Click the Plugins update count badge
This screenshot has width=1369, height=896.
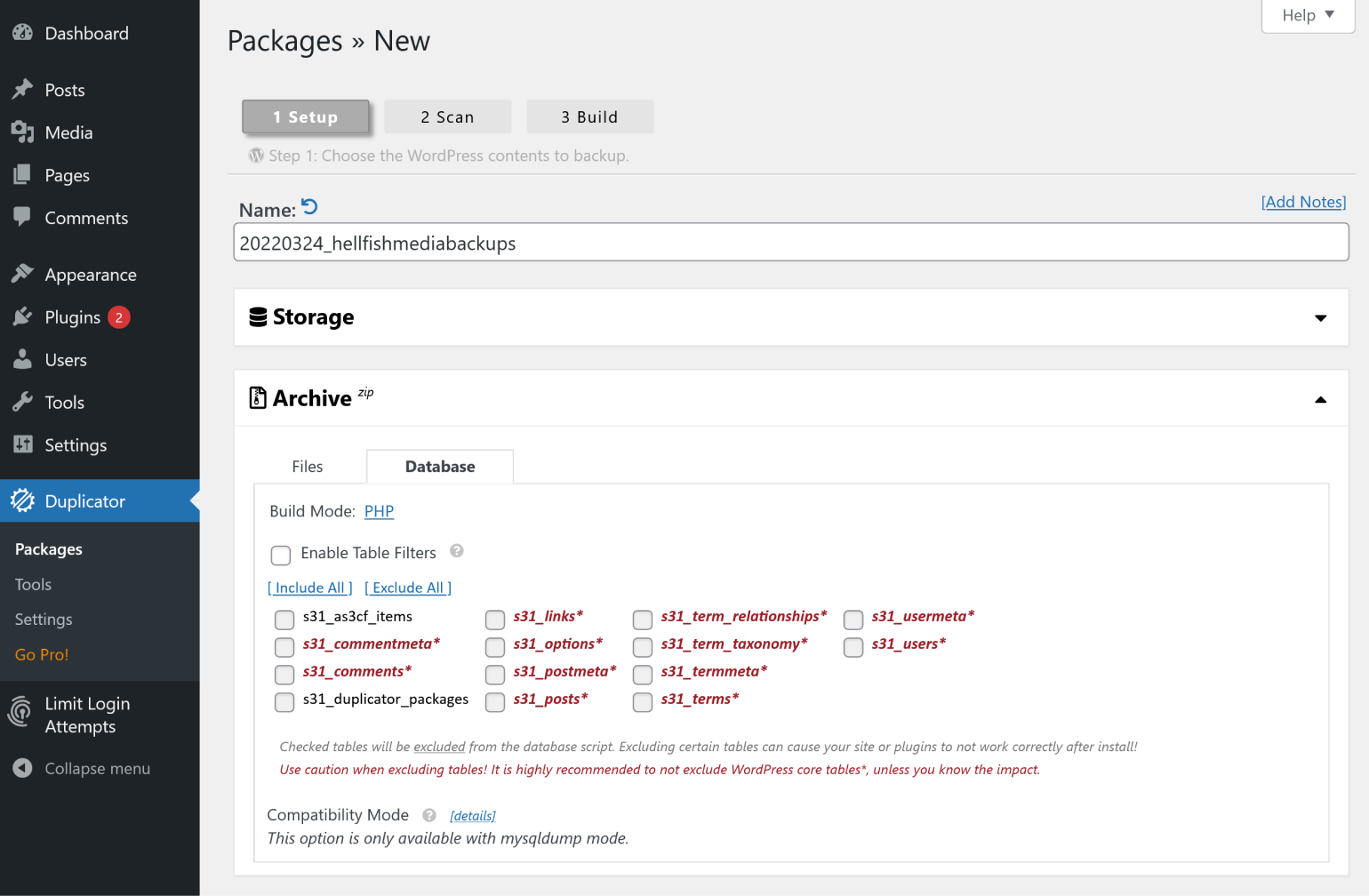[119, 317]
